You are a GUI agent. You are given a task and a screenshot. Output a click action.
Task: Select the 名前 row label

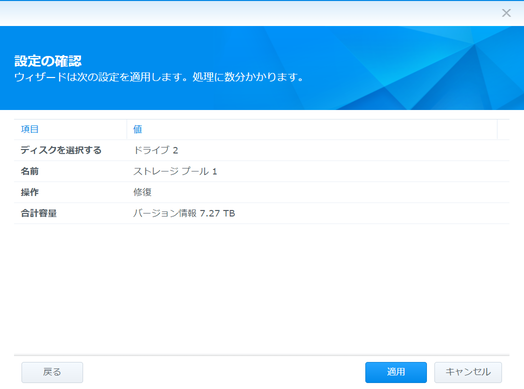30,171
